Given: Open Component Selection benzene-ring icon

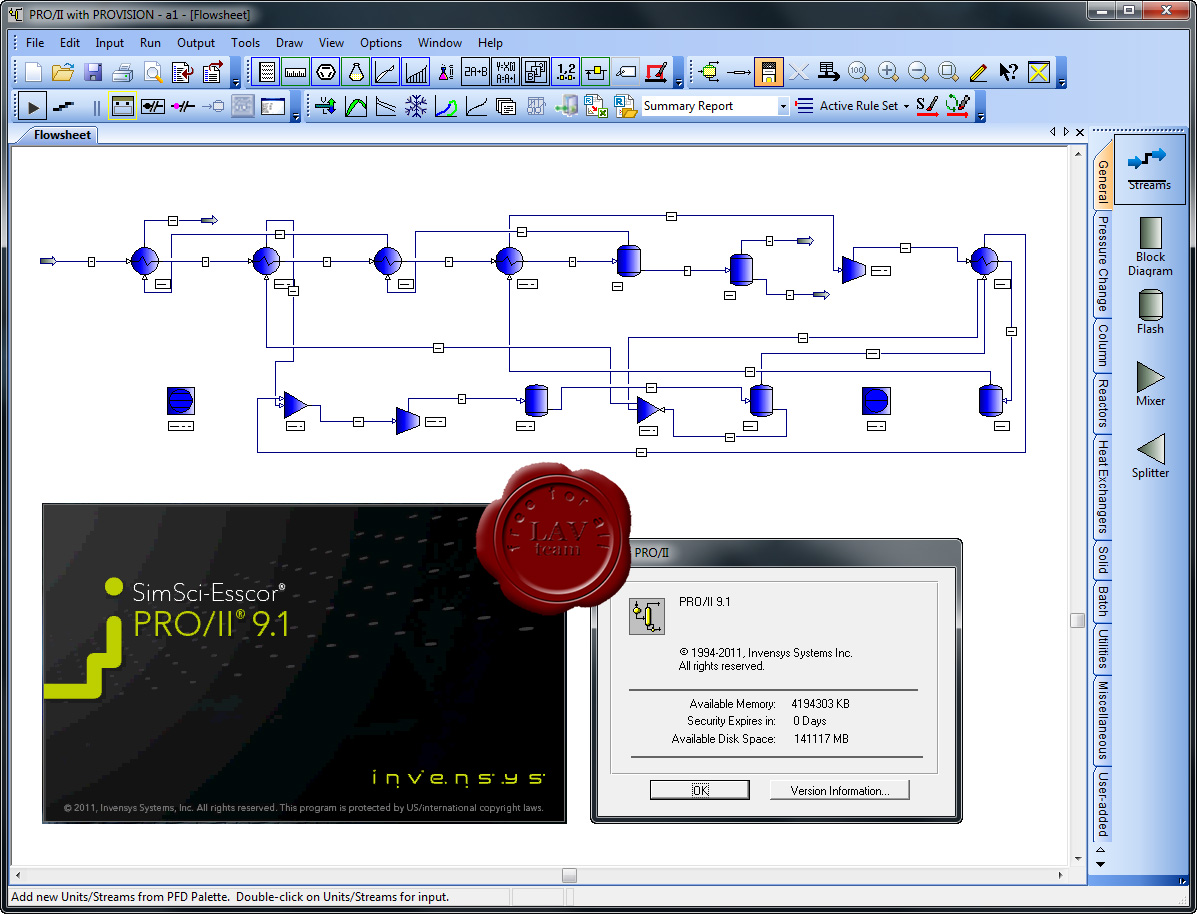Looking at the screenshot, I should click(x=326, y=73).
